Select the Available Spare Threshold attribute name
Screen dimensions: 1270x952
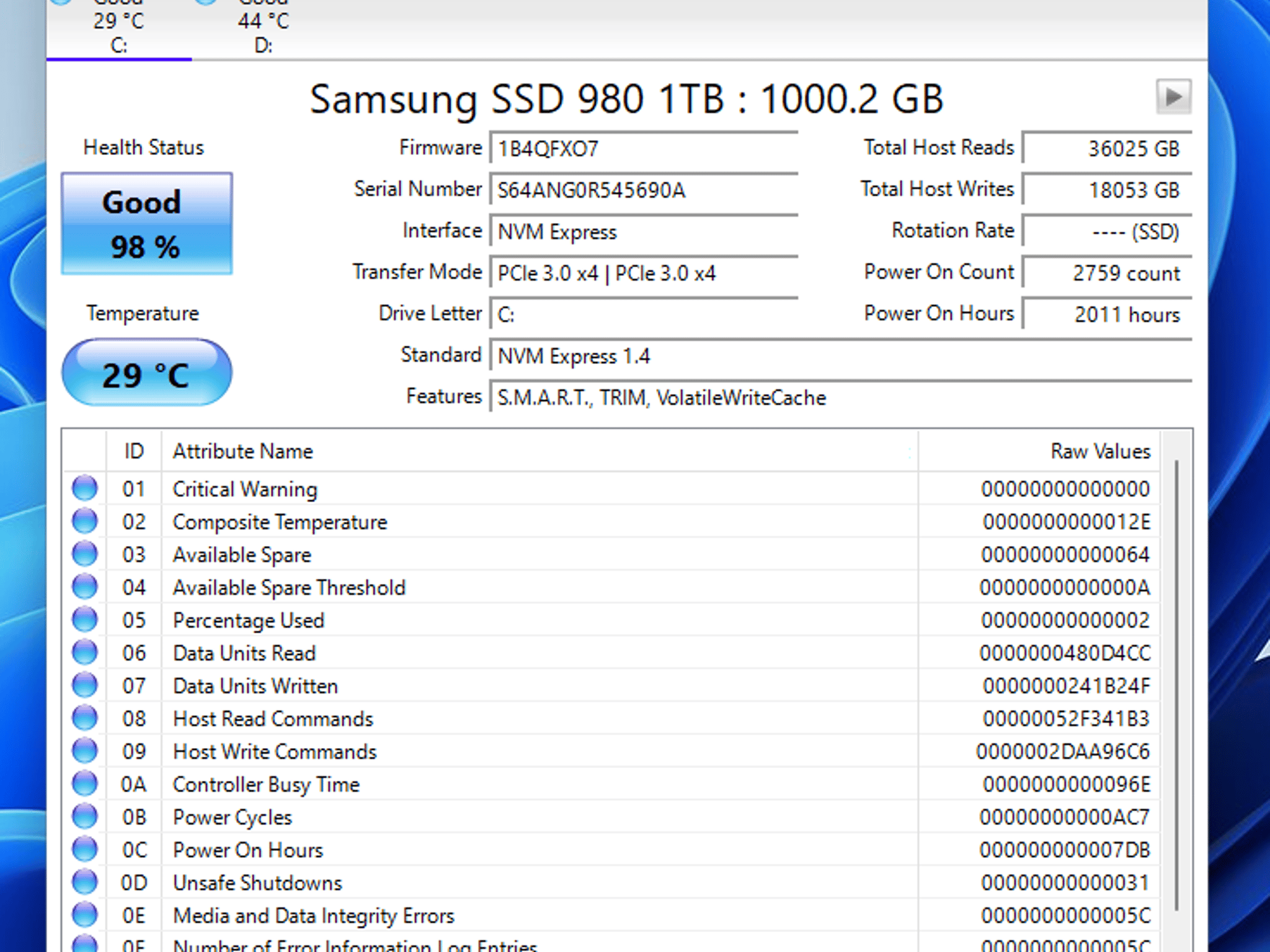[289, 588]
